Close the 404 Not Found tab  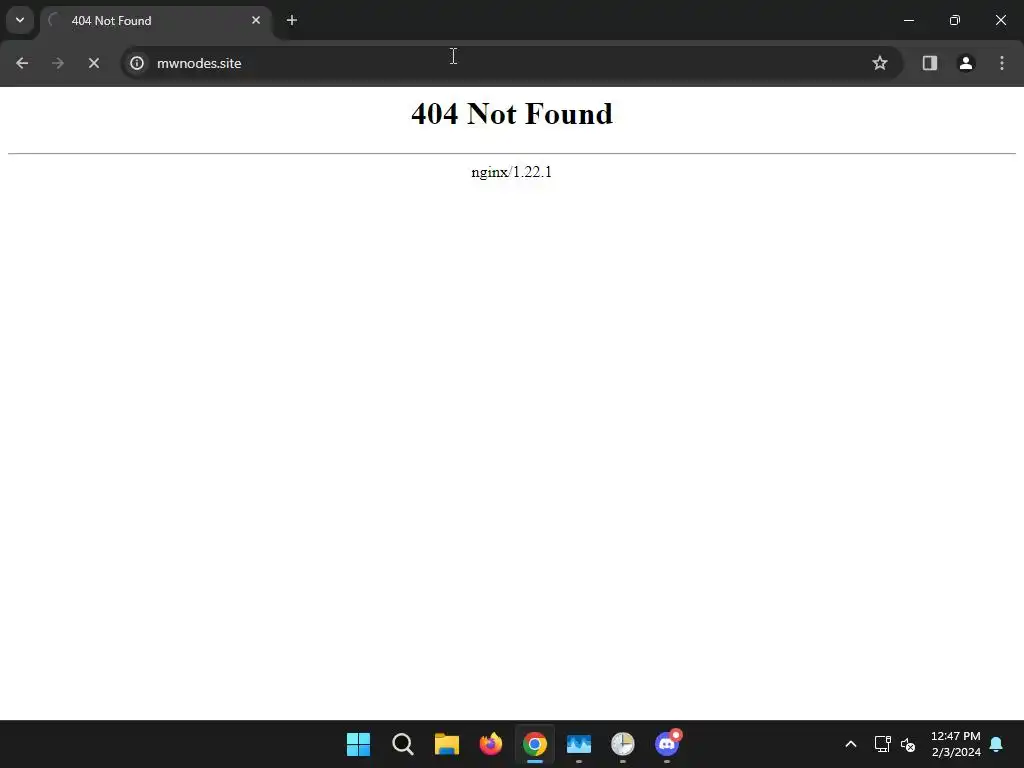256,20
